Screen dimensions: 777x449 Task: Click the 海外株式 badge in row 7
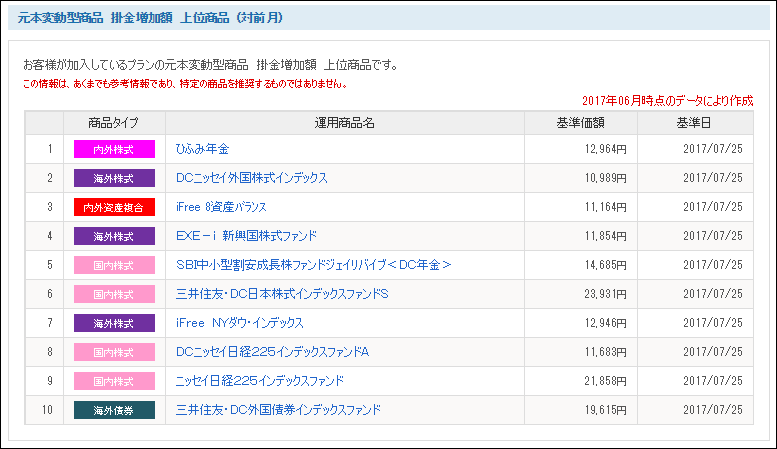pos(114,323)
